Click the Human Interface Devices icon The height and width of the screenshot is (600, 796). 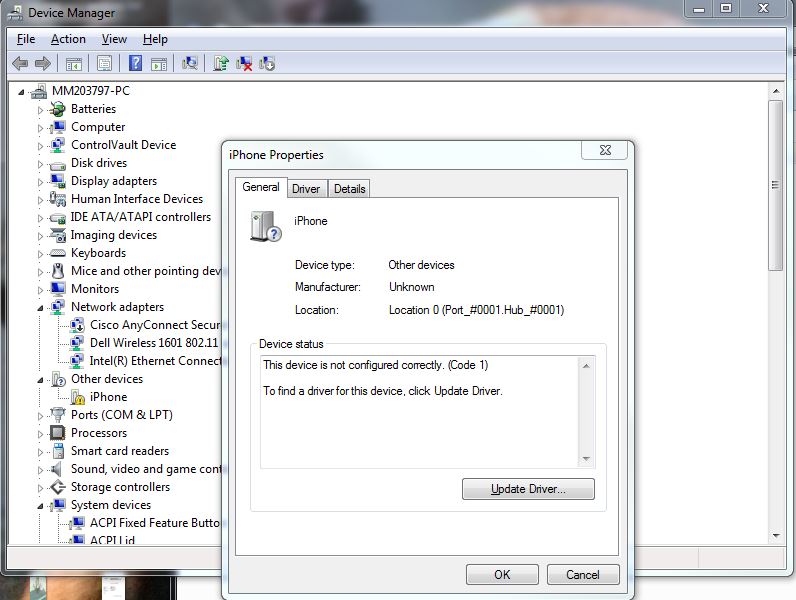58,198
